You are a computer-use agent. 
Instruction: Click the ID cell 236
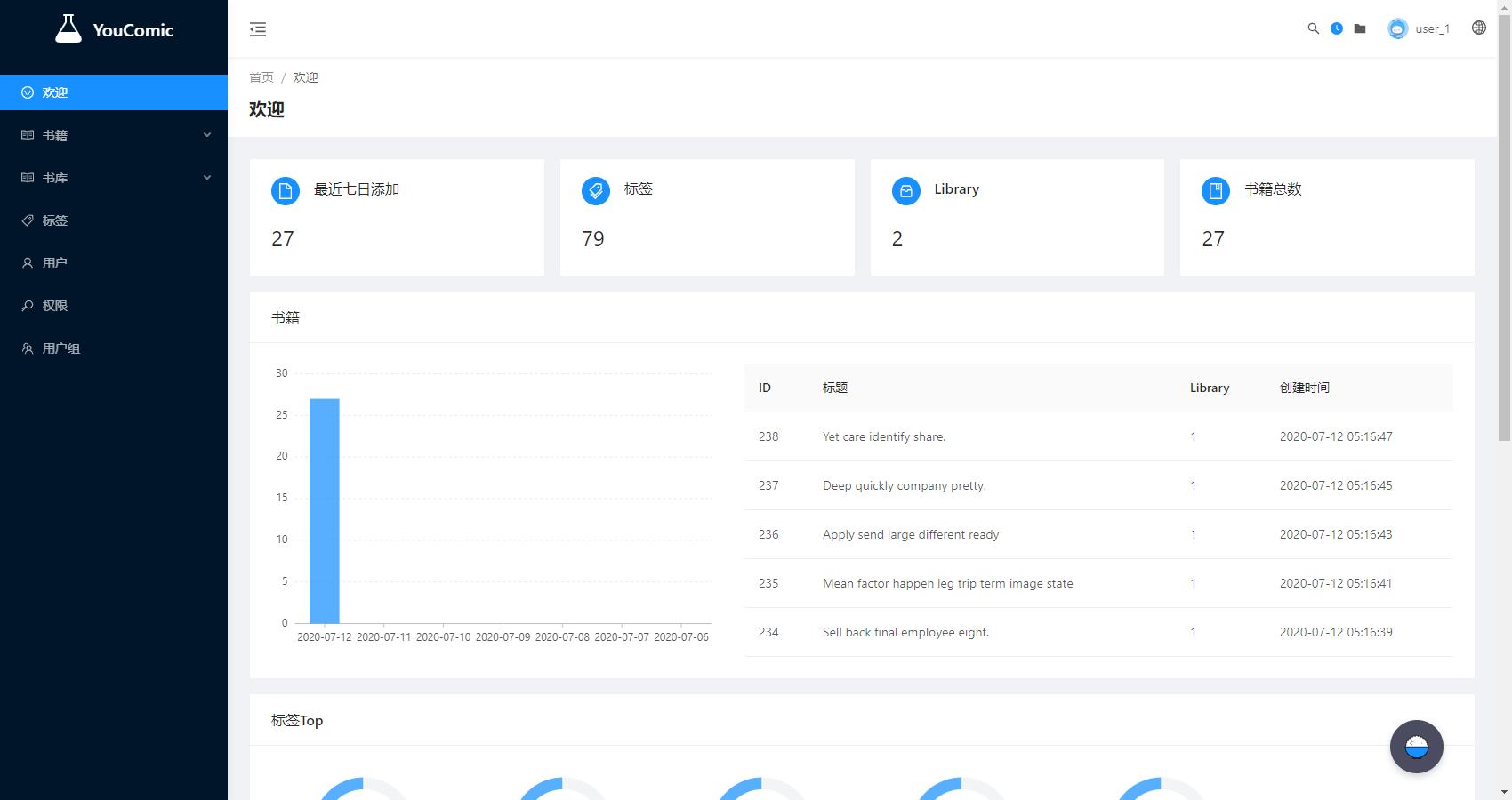[768, 534]
